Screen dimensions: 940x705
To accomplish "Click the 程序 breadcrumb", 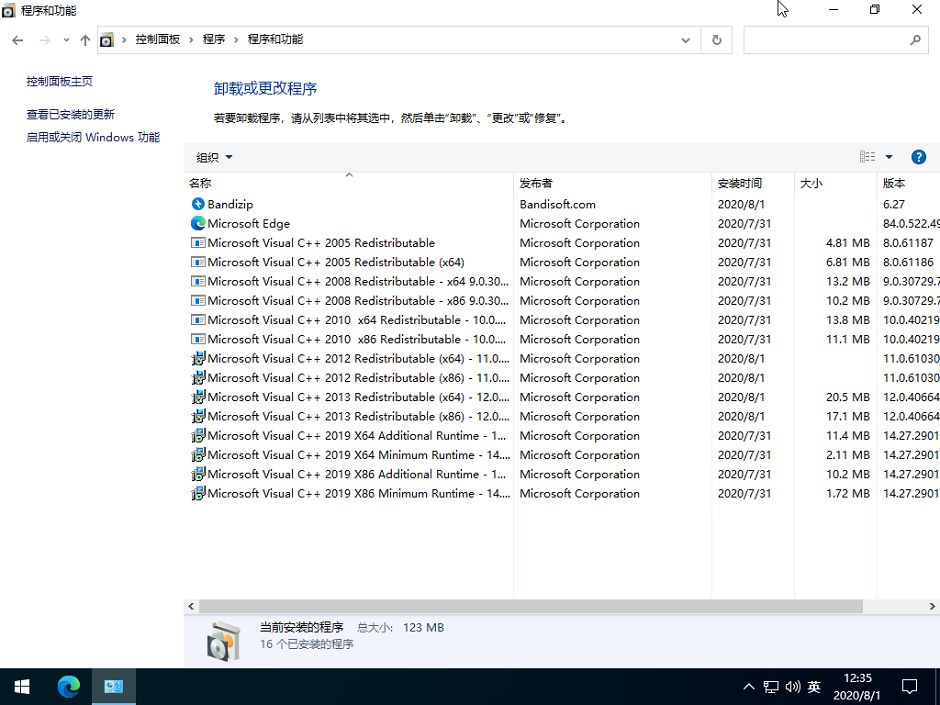I will 214,40.
